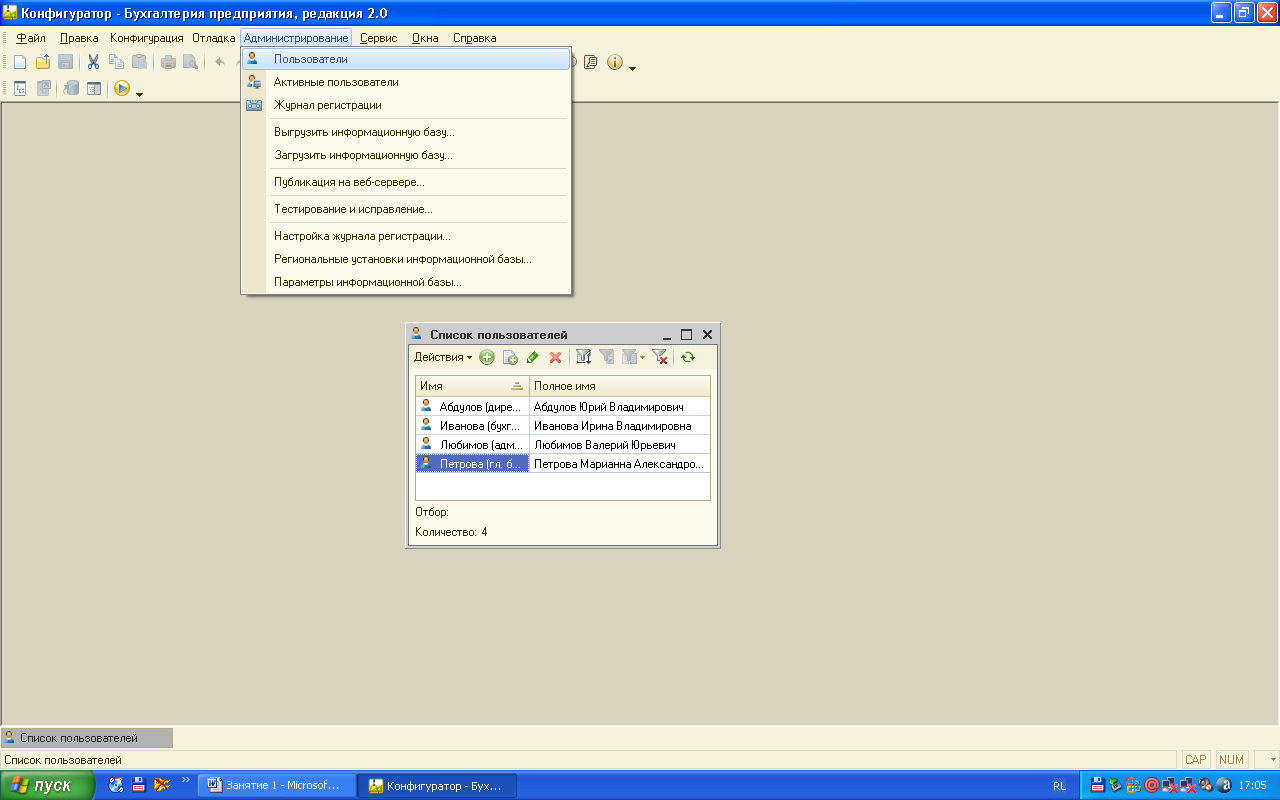Edit selected user with green pencil icon
The height and width of the screenshot is (800, 1280).
[x=533, y=357]
